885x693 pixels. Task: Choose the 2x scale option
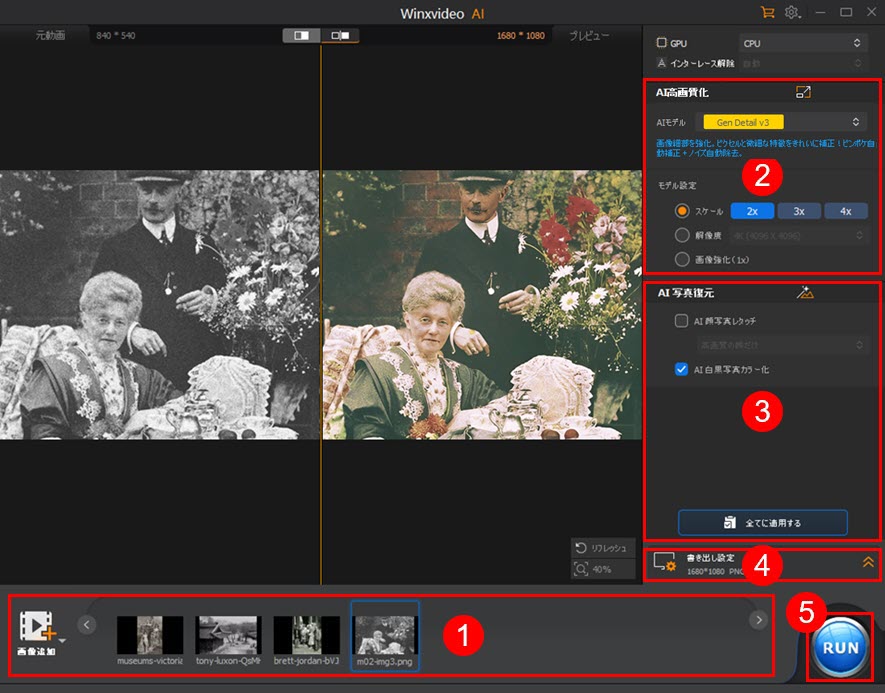tap(752, 211)
